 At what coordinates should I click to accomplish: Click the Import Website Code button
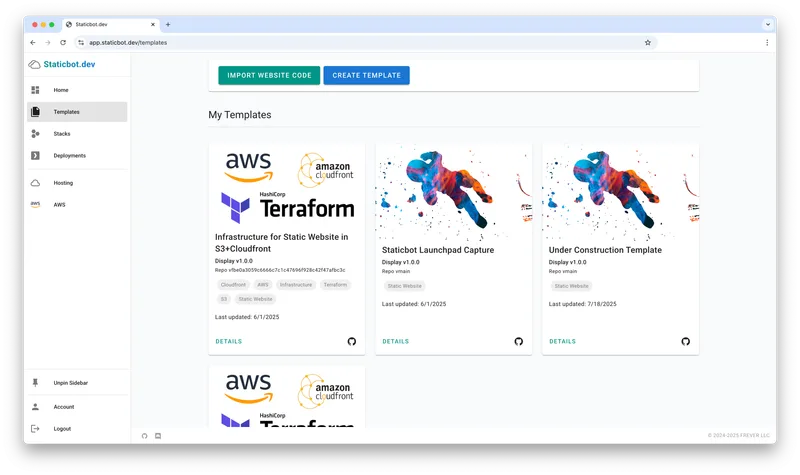269,76
